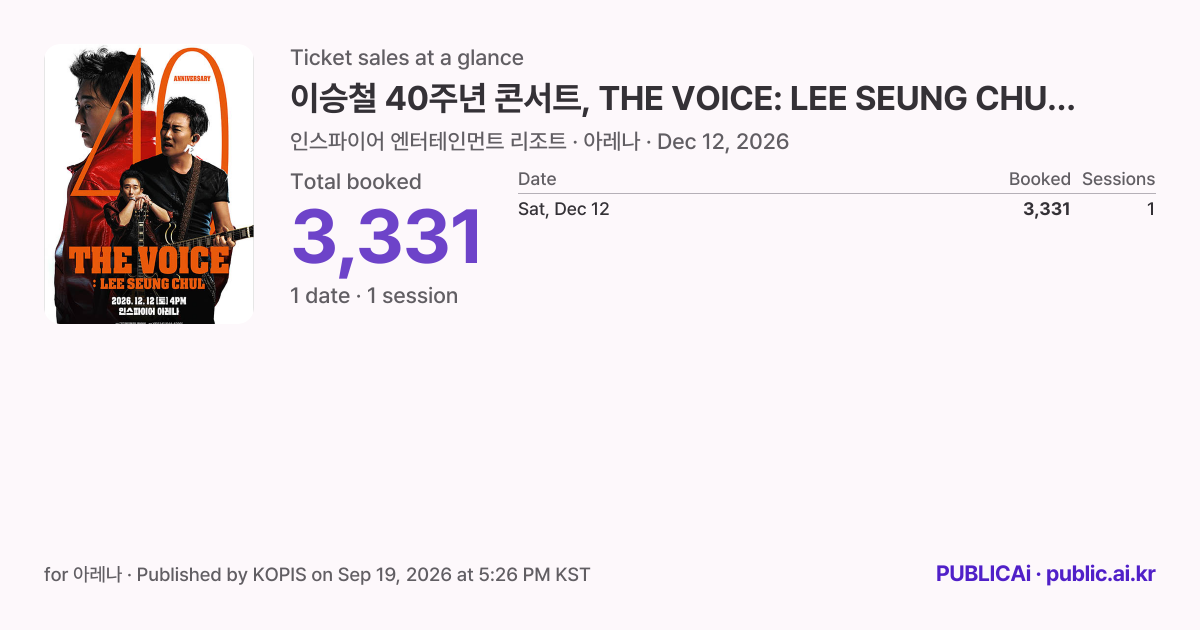Click the 'for 아레나' footer label
The height and width of the screenshot is (630, 1200).
point(83,575)
